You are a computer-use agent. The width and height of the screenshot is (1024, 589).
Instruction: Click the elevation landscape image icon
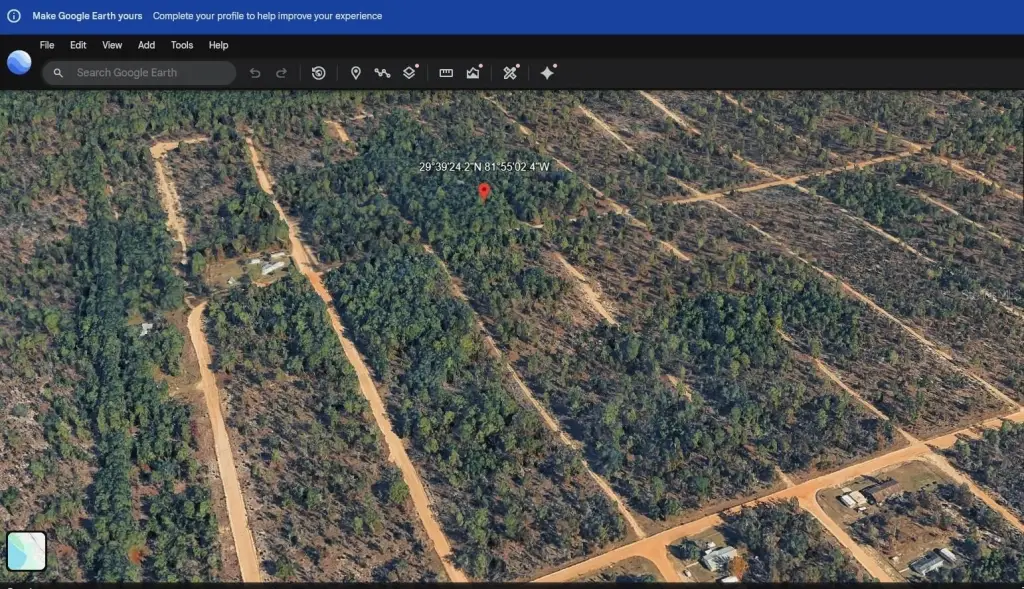point(474,73)
